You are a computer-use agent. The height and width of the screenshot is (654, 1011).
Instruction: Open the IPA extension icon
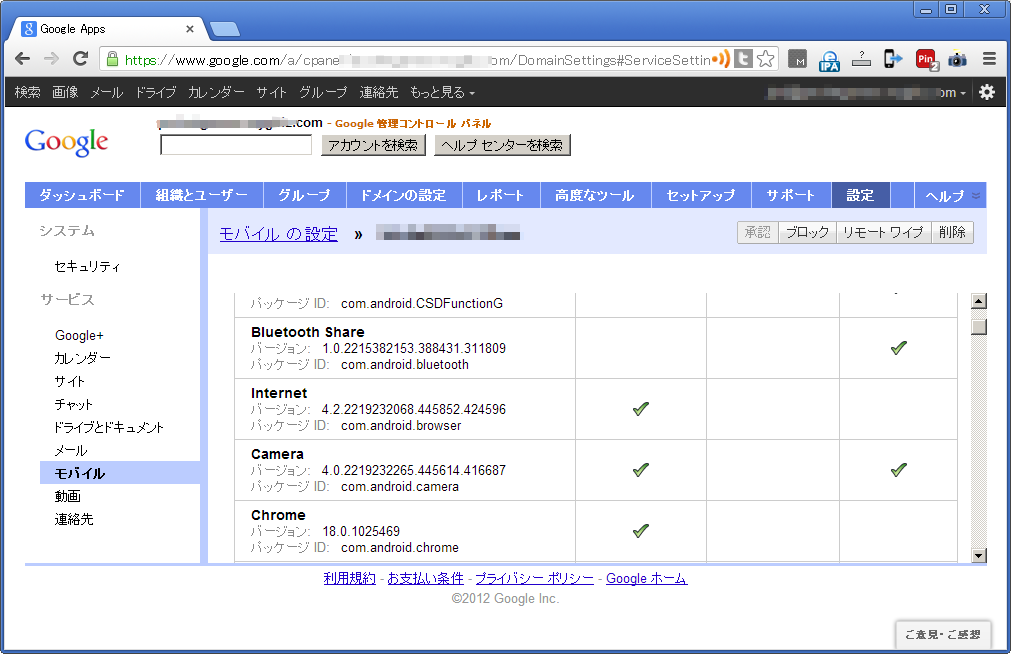829,61
